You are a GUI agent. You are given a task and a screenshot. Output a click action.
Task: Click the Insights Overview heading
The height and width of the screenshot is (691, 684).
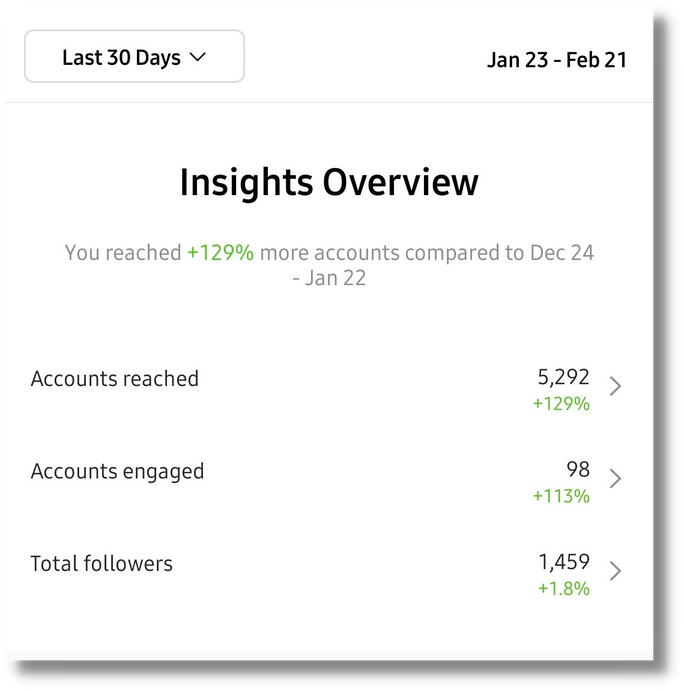(329, 183)
